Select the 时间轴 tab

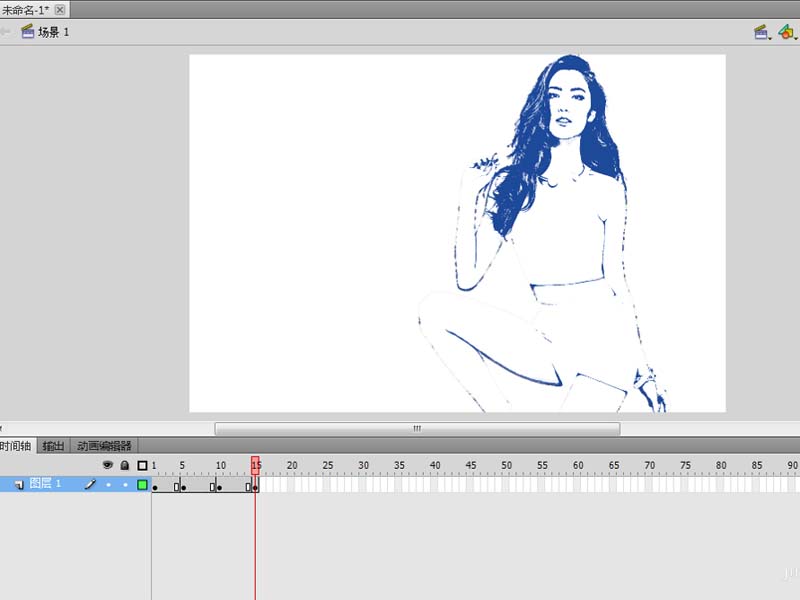tap(15, 446)
